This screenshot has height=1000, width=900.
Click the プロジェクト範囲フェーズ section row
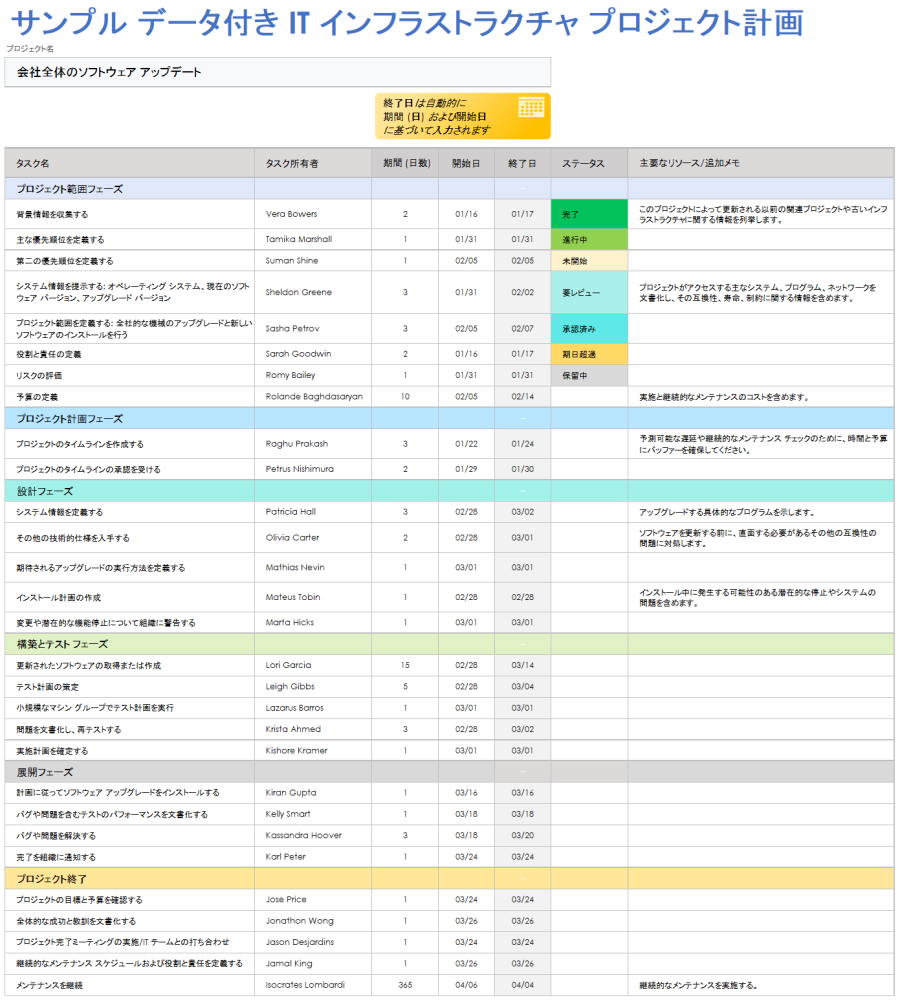449,189
